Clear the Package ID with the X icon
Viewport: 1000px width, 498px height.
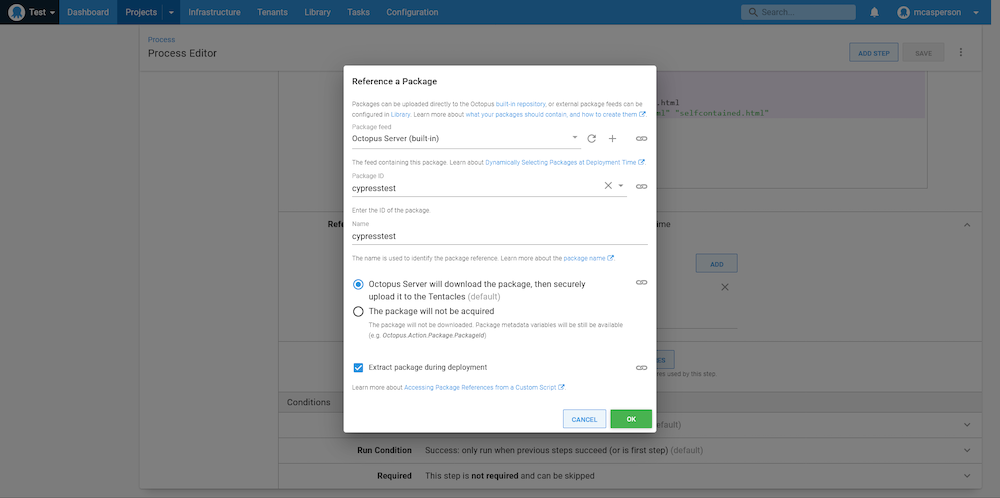point(608,186)
